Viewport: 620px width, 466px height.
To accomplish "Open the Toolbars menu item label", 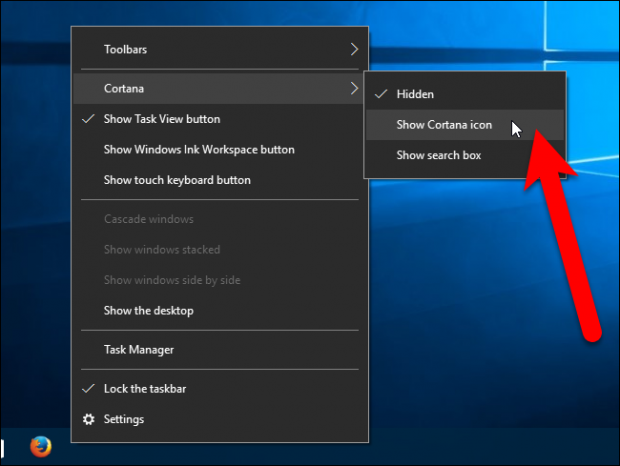I will (126, 48).
